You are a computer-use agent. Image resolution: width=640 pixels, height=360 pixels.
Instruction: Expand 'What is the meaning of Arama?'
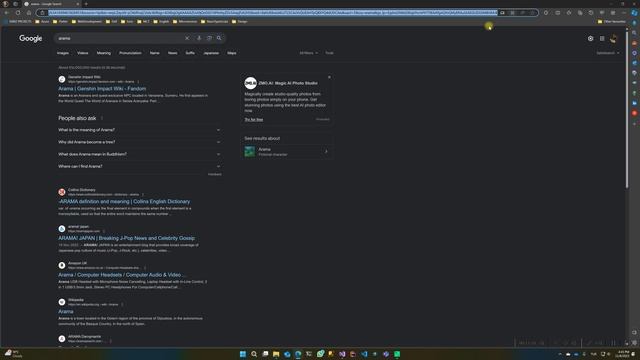[139, 130]
